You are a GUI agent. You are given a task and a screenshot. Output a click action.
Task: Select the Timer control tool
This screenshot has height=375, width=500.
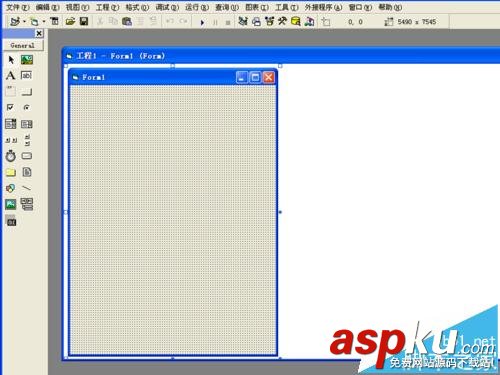point(11,156)
